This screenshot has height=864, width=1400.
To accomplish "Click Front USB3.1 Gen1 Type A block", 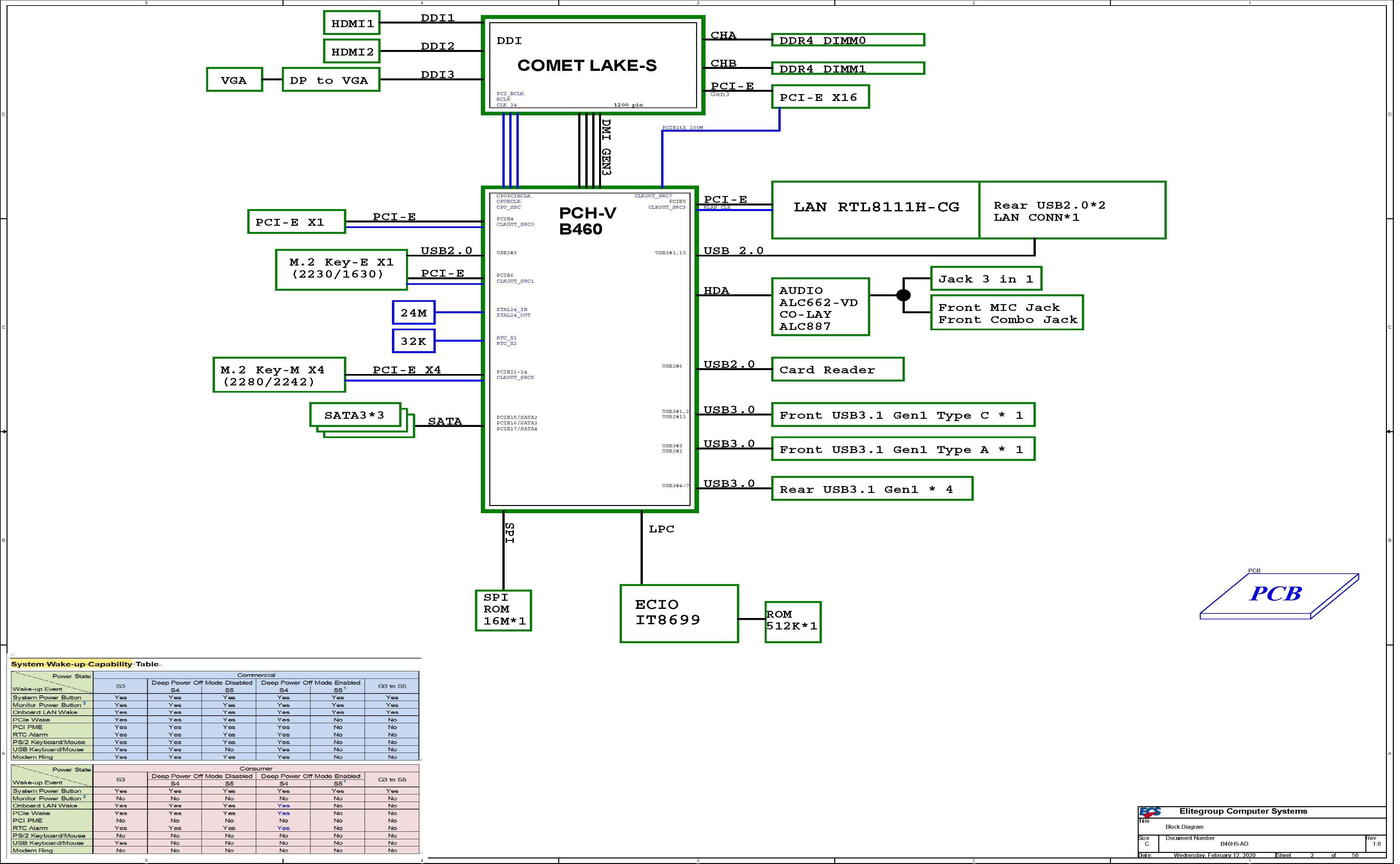I will [x=903, y=449].
